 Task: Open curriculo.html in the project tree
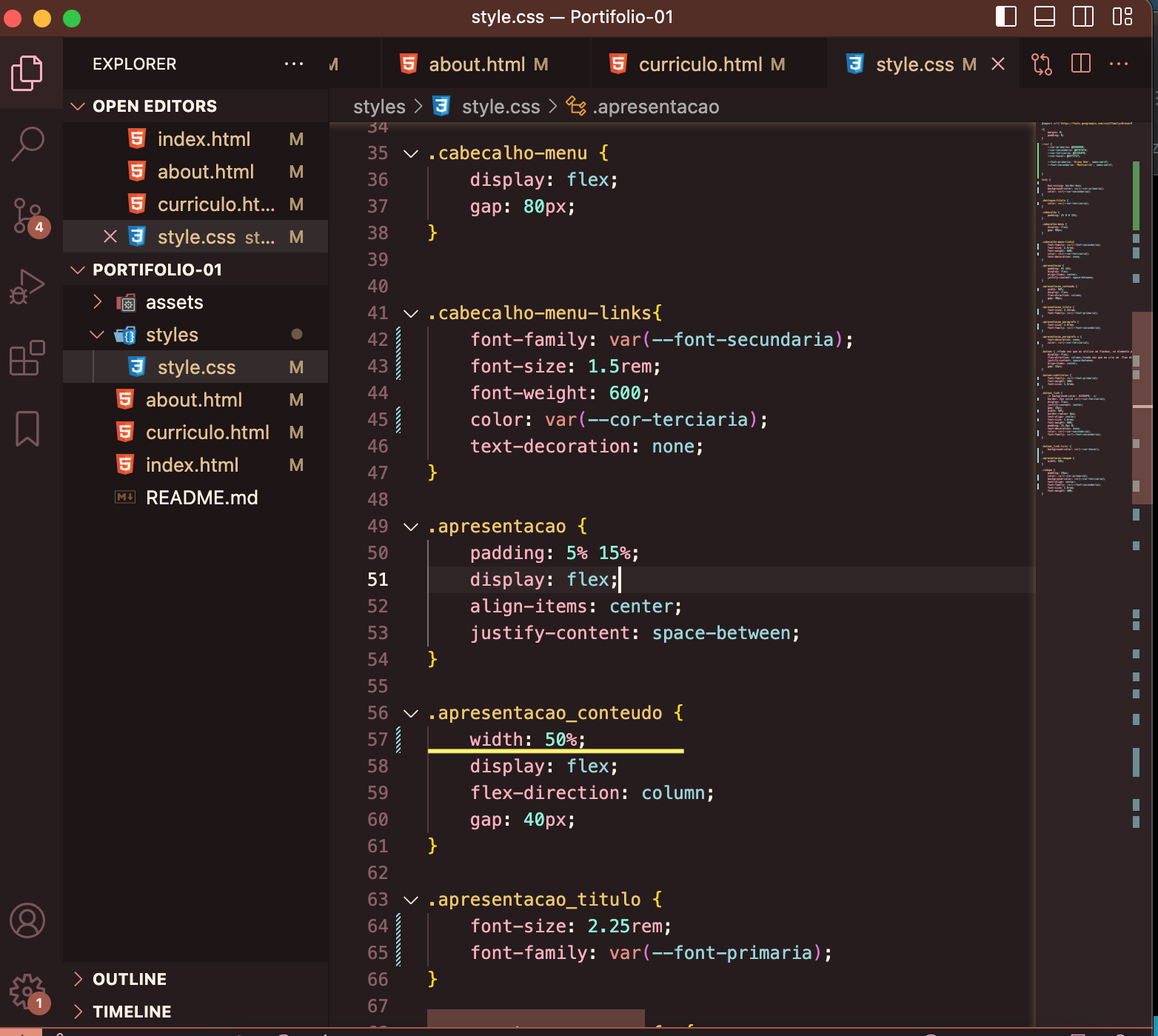point(195,432)
